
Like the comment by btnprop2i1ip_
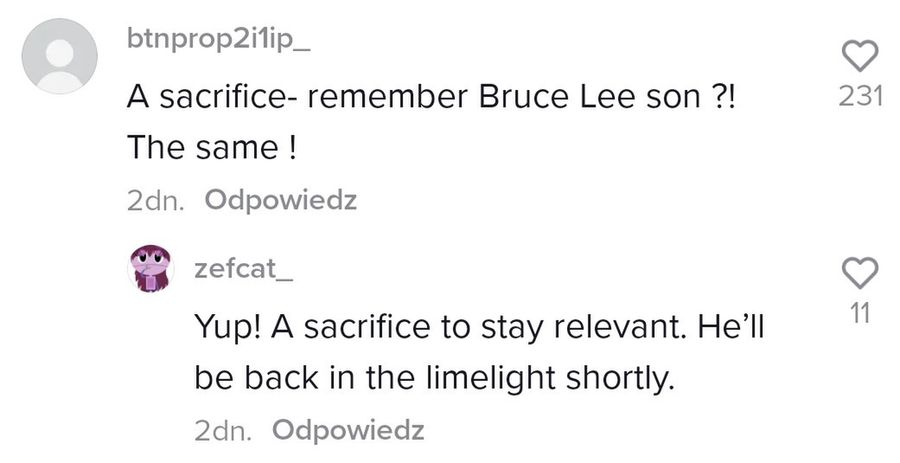(x=860, y=56)
